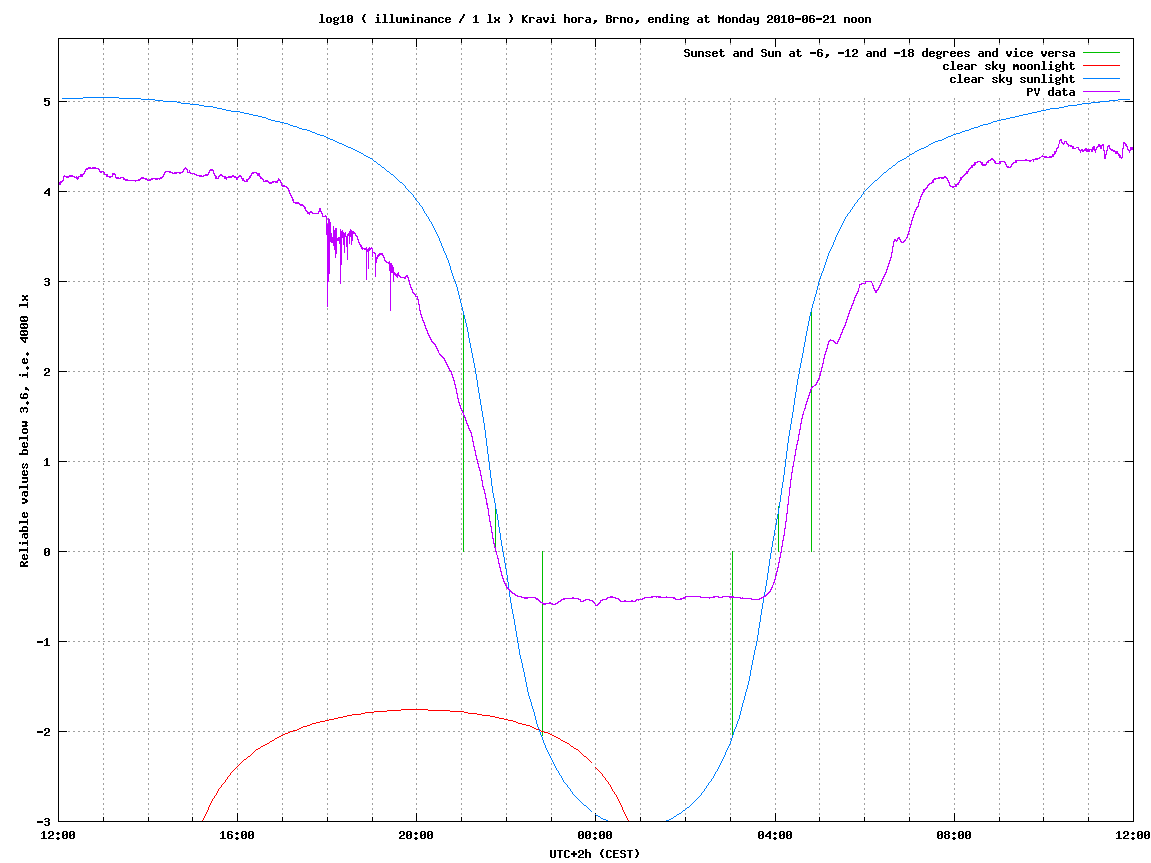Click the chart title text at top
This screenshot has height=863, width=1151.
(x=595, y=19)
